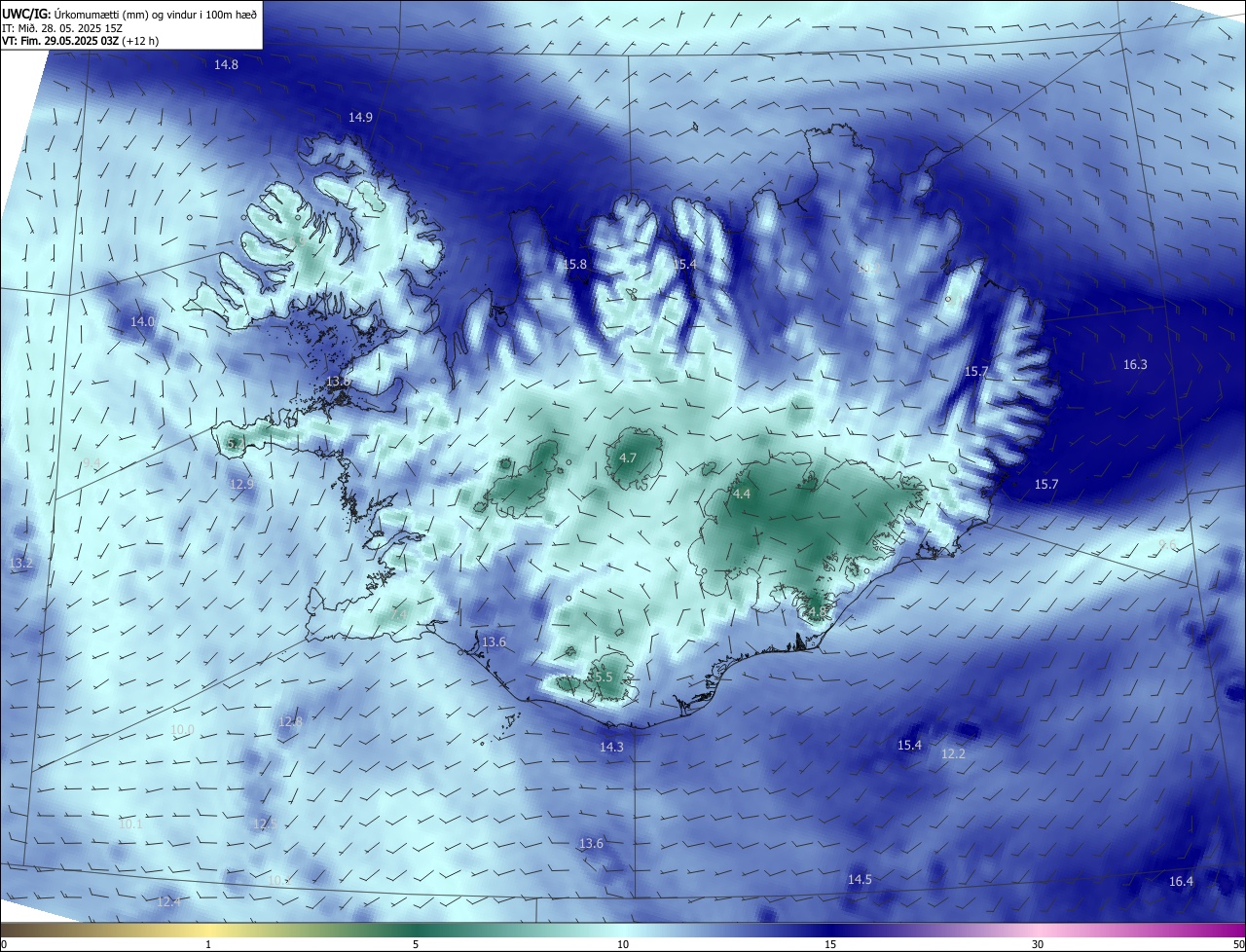Screen dimensions: 1246x952
Task: Click the 13.2 value label
Action: (20, 564)
